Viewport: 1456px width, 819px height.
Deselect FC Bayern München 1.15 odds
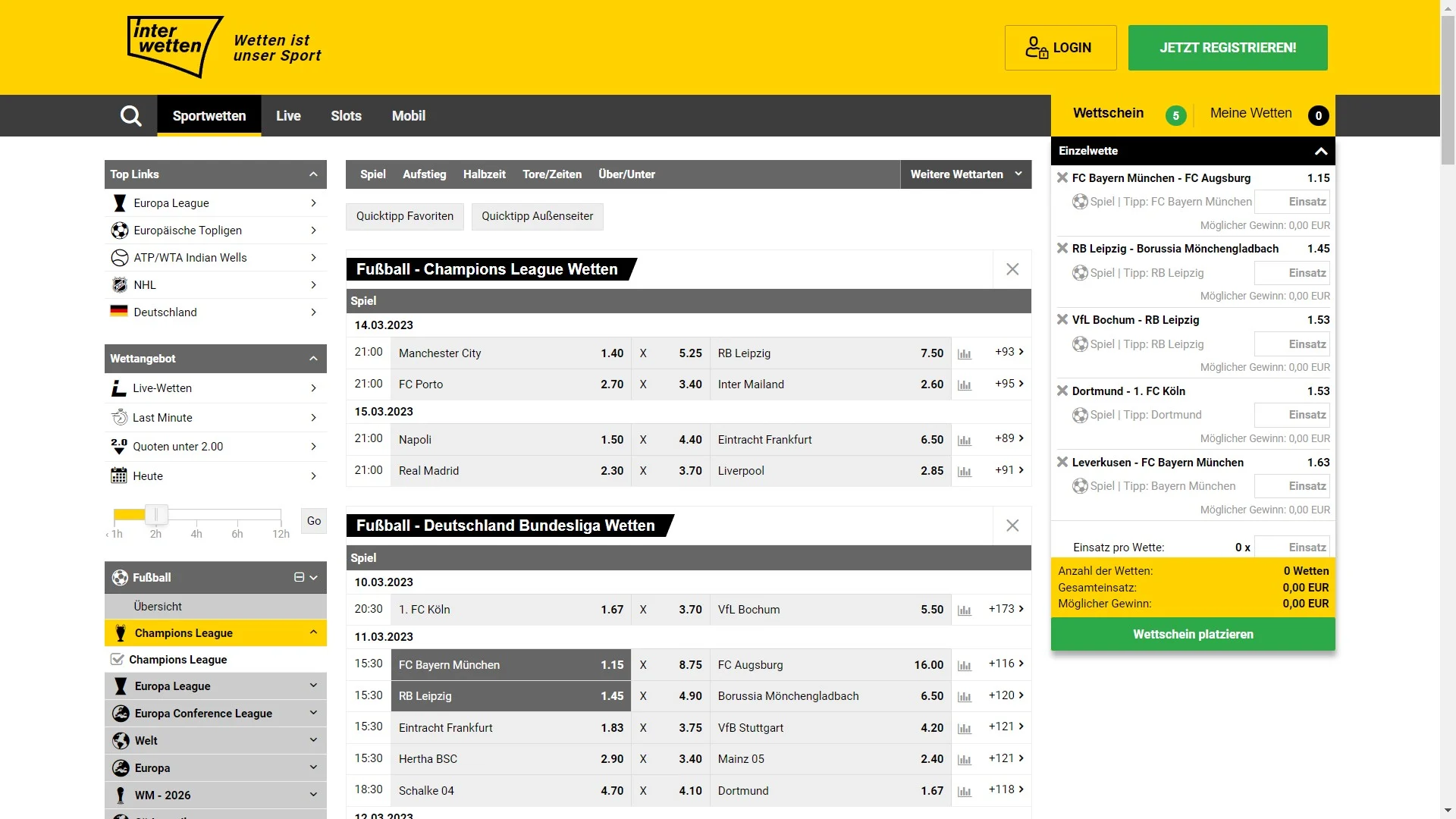point(512,665)
